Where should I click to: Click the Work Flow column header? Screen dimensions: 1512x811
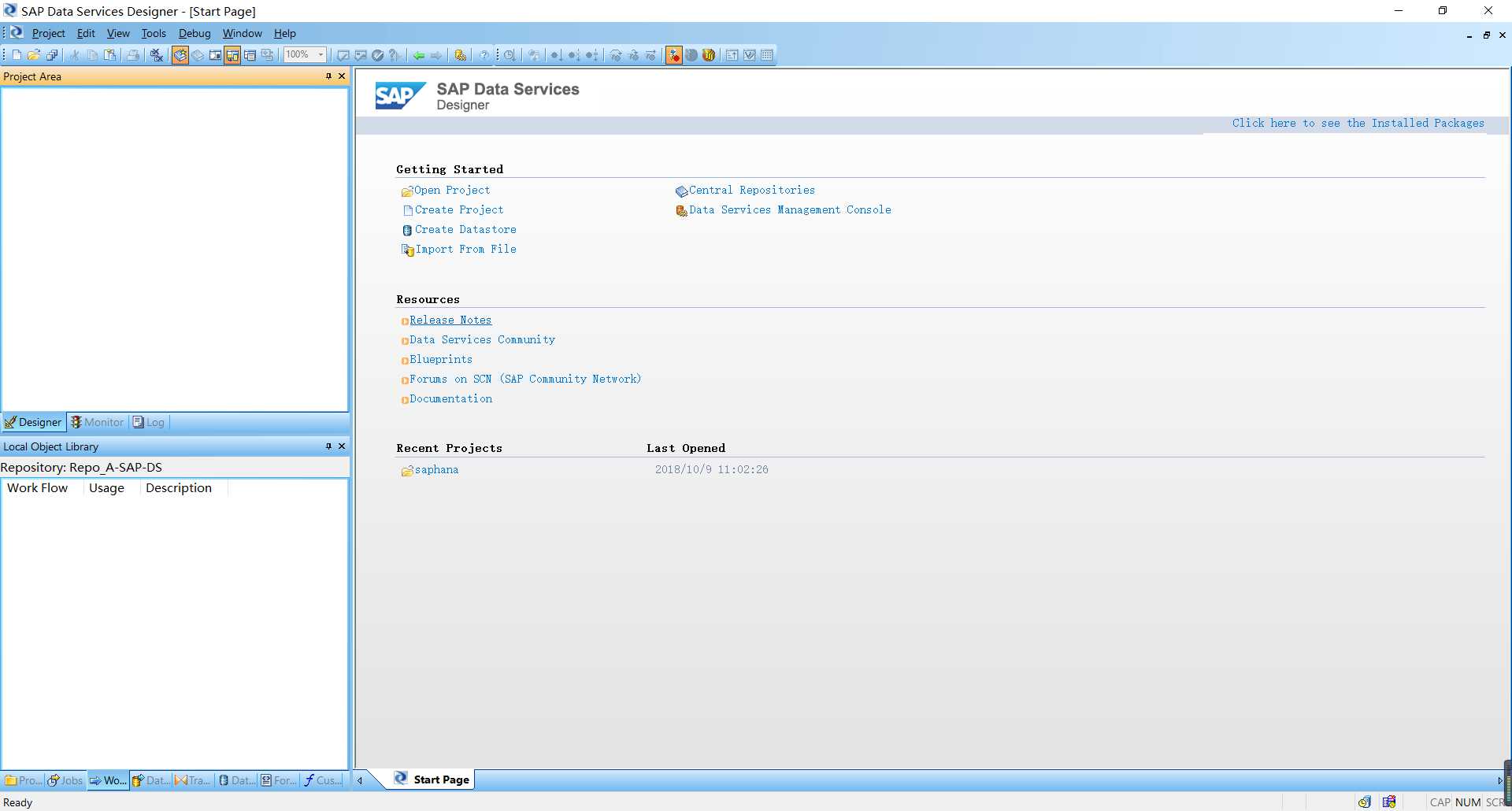point(43,488)
